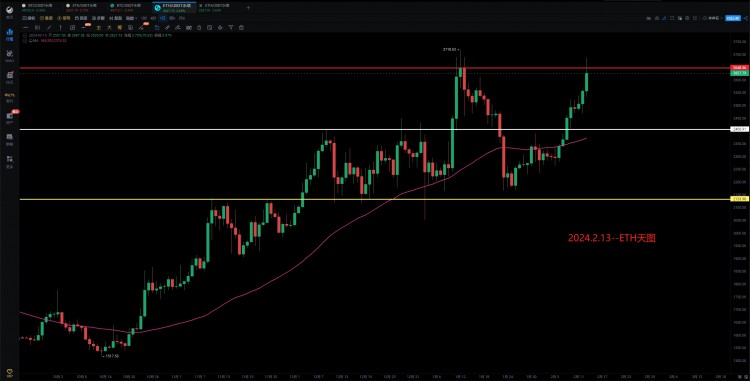The image size is (750, 381).
Task: Click the copy drawing icon
Action: click(131, 27)
